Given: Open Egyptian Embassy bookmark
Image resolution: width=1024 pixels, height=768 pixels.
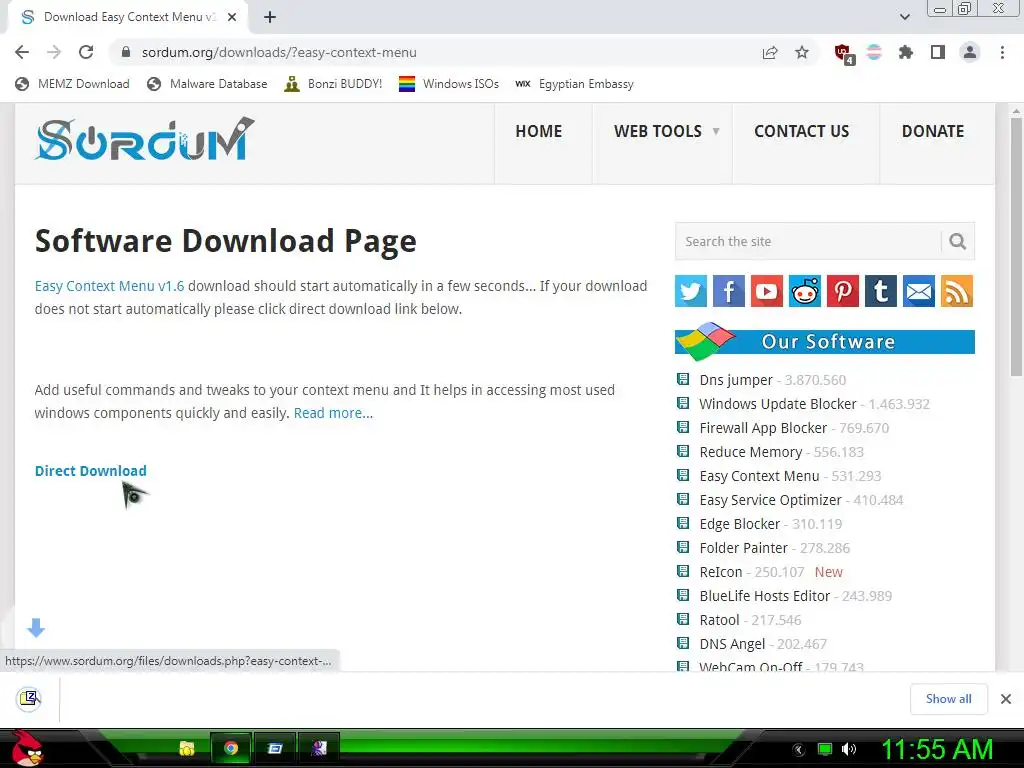Looking at the screenshot, I should point(575,84).
